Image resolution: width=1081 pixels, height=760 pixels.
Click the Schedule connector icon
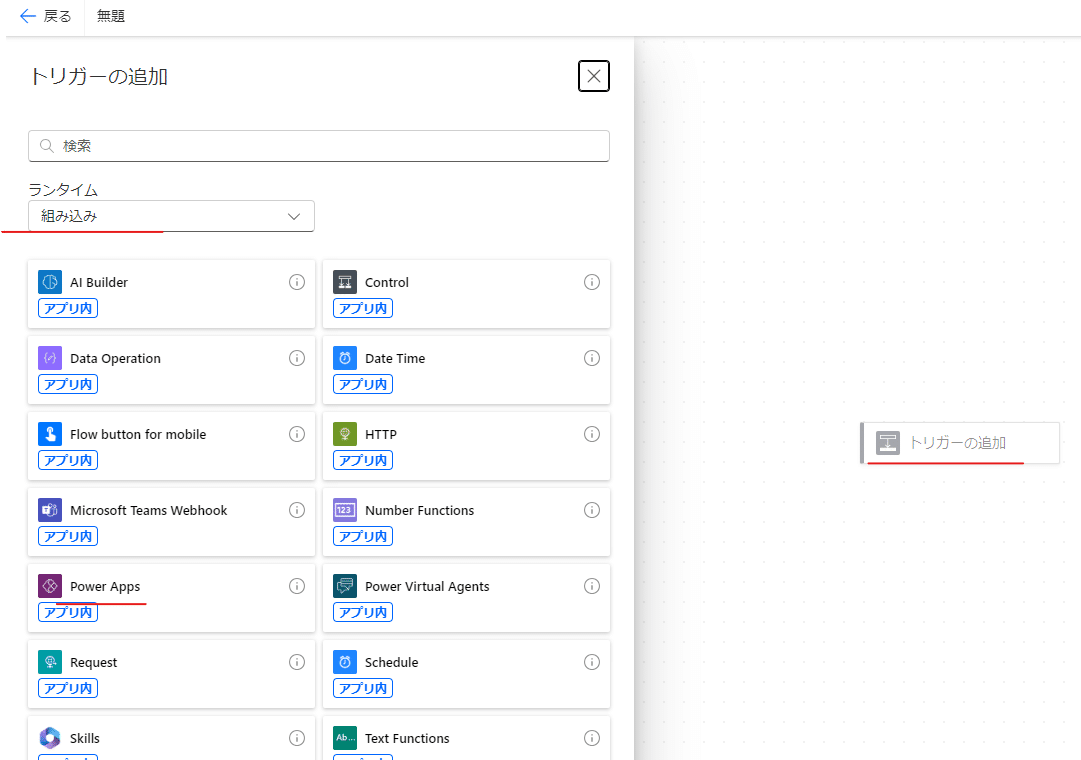pyautogui.click(x=345, y=661)
